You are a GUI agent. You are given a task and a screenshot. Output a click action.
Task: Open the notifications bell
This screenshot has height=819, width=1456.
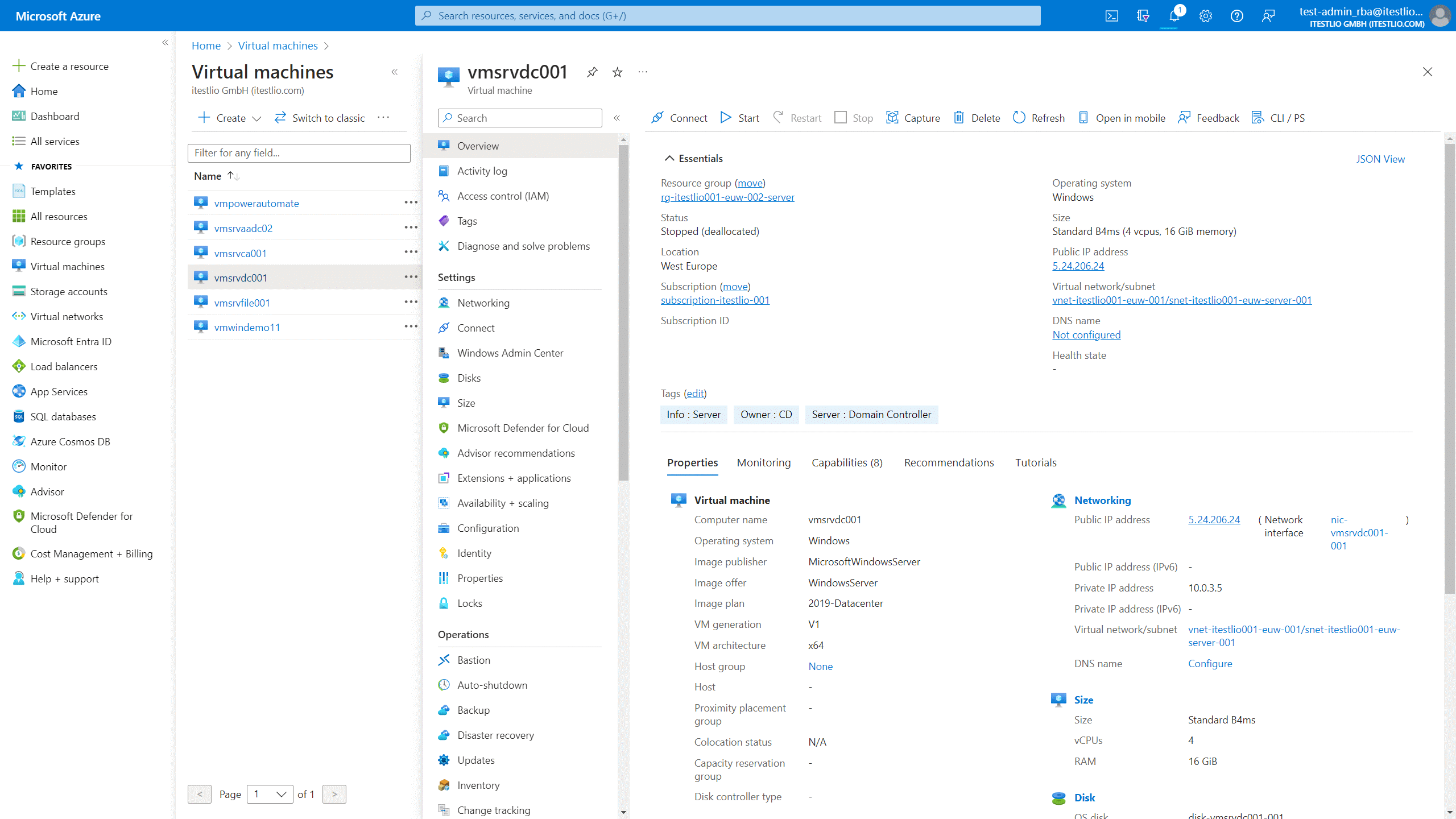click(x=1174, y=16)
